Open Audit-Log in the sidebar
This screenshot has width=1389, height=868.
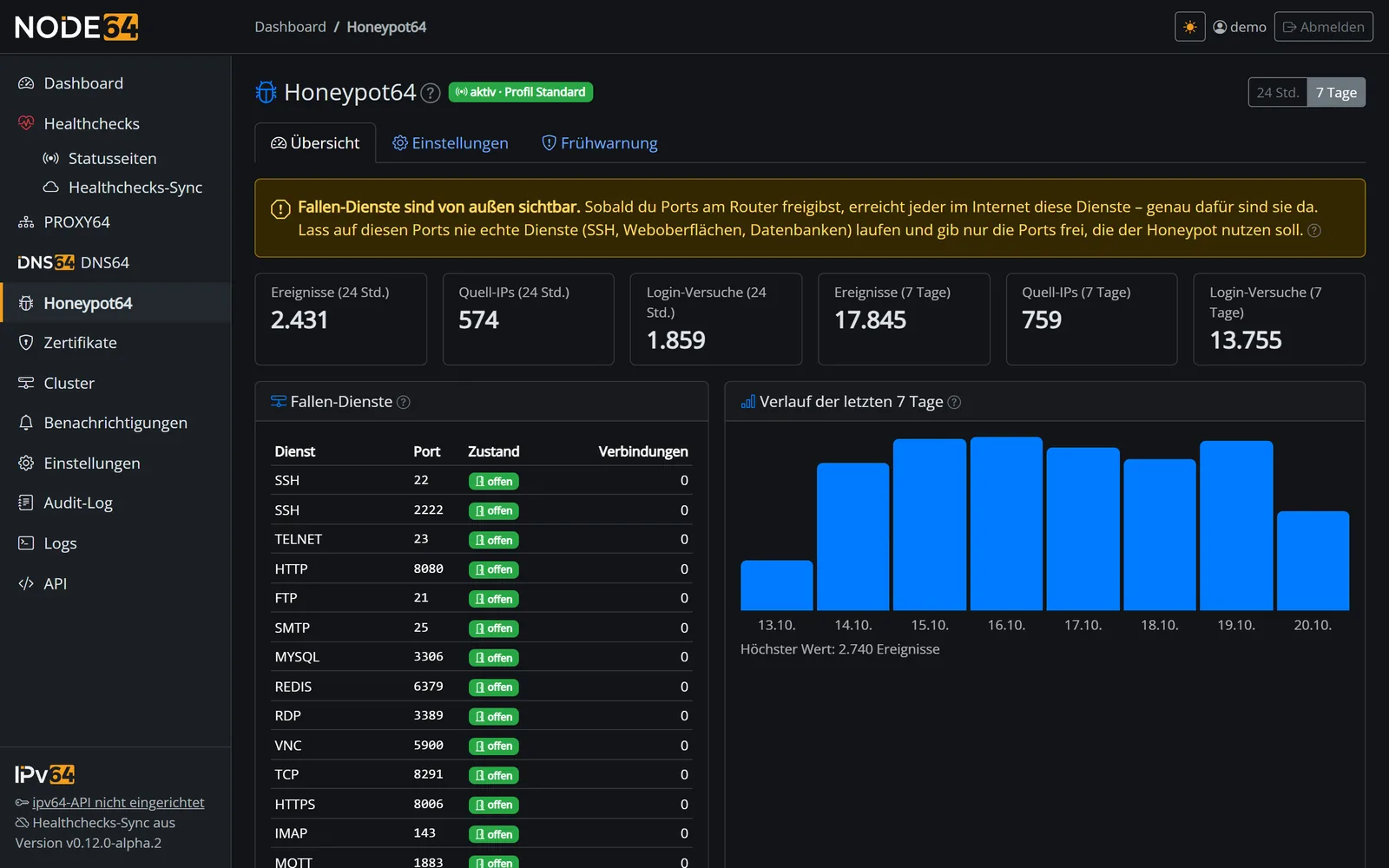click(115, 503)
